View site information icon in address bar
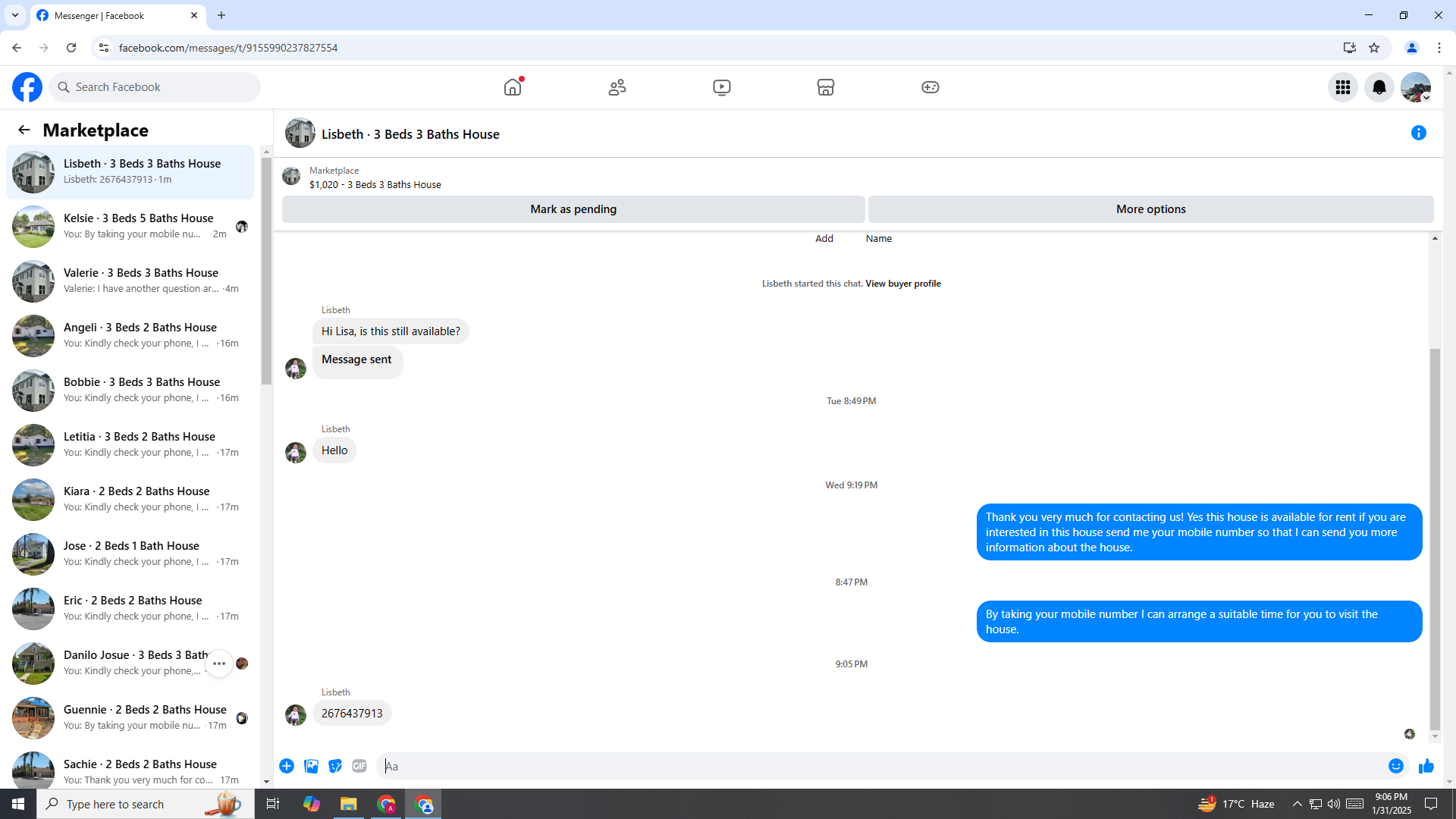Screen dimensions: 1456x819 pos(104,48)
